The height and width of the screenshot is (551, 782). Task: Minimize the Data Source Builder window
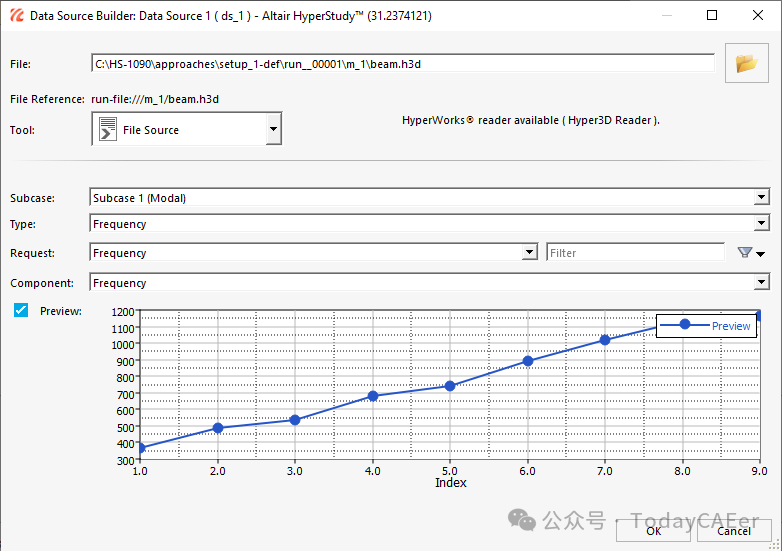coord(667,15)
